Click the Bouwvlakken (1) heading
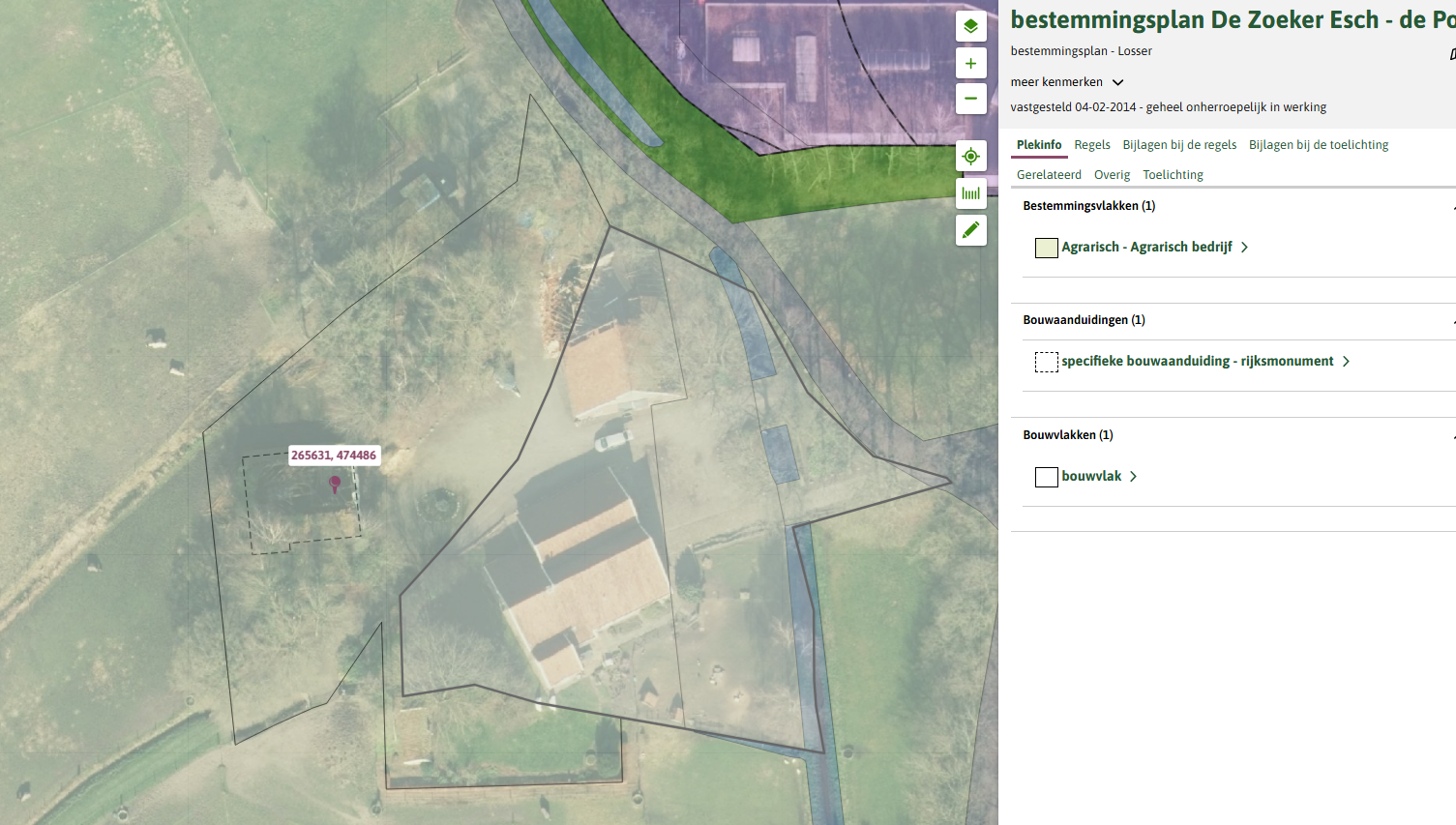The width and height of the screenshot is (1456, 825). point(1068,435)
